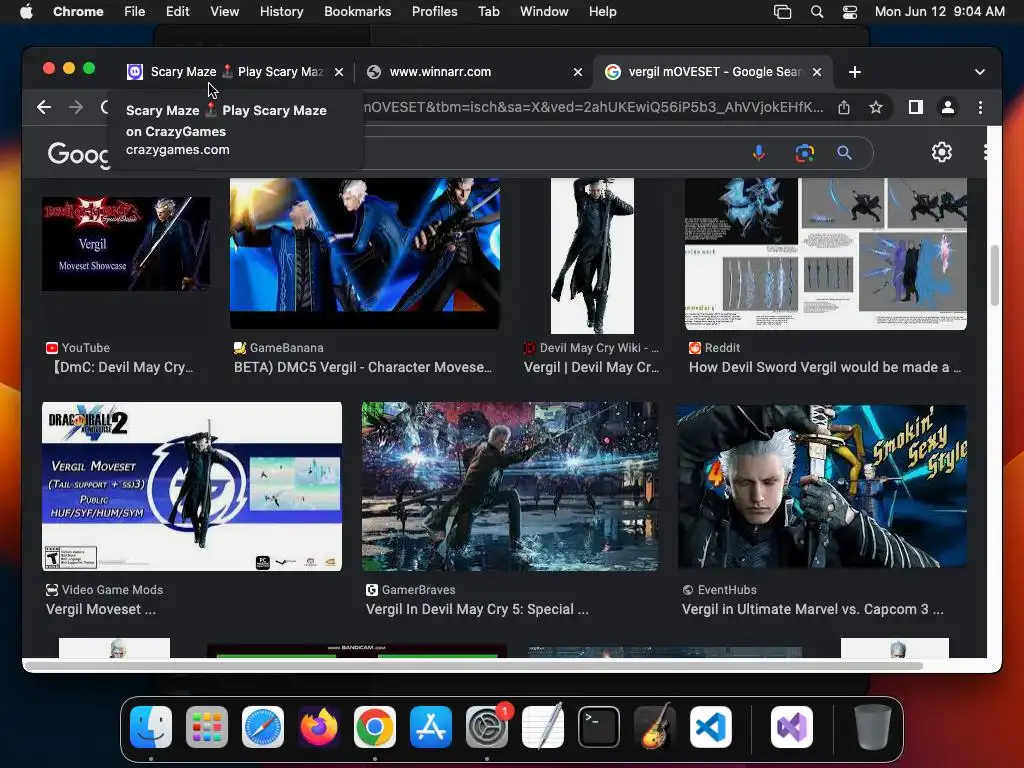Click the blue search magnifier icon
Screen dimensions: 1024x768
coord(844,153)
